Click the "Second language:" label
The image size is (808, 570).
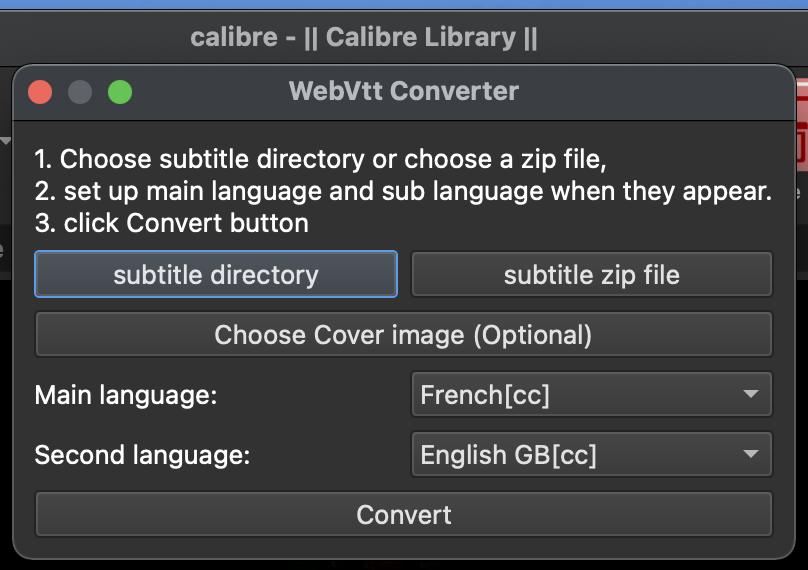142,455
